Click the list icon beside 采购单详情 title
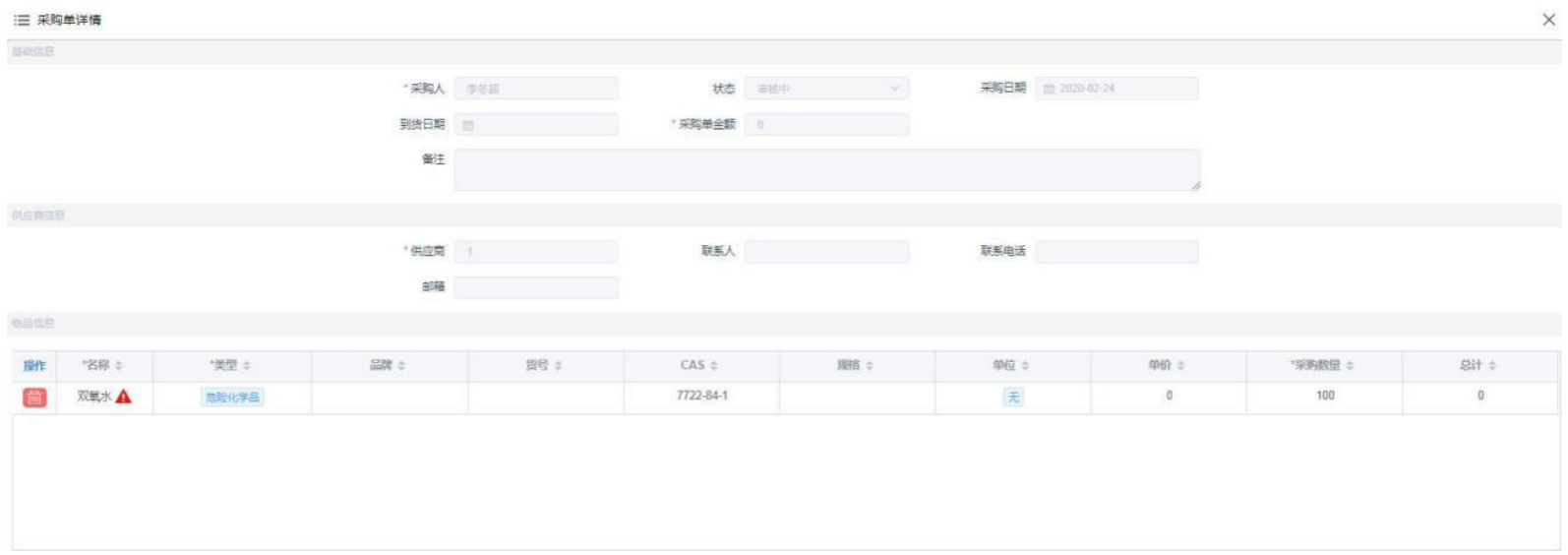1568x555 pixels. coord(22,21)
